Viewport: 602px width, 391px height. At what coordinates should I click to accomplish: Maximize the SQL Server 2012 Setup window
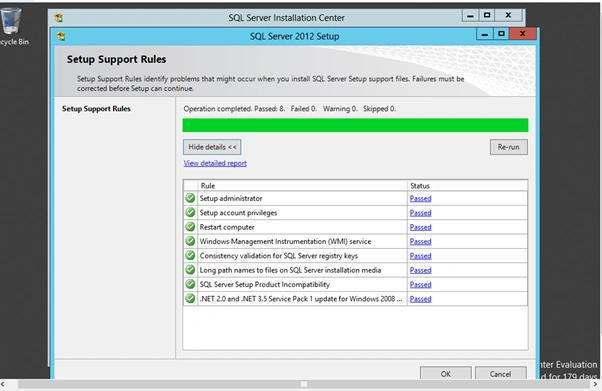click(501, 34)
